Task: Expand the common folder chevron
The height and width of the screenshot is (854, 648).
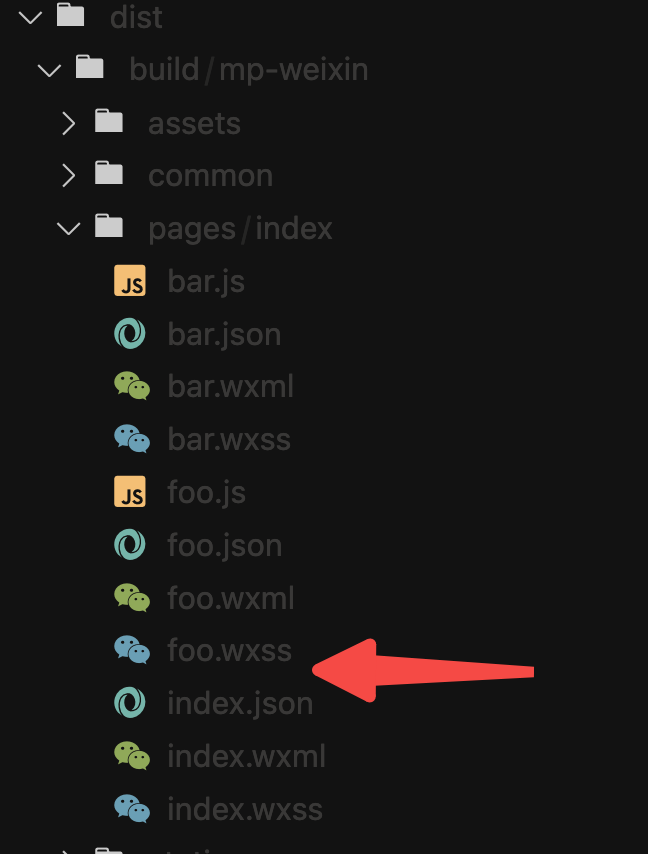Action: (69, 175)
